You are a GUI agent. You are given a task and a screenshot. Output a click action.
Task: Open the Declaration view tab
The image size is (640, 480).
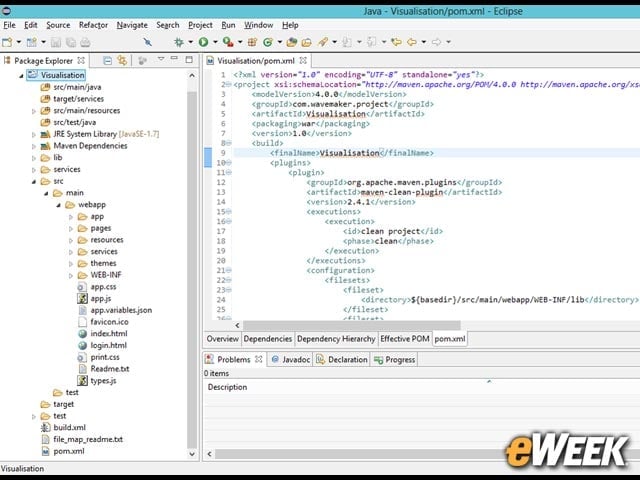point(342,360)
